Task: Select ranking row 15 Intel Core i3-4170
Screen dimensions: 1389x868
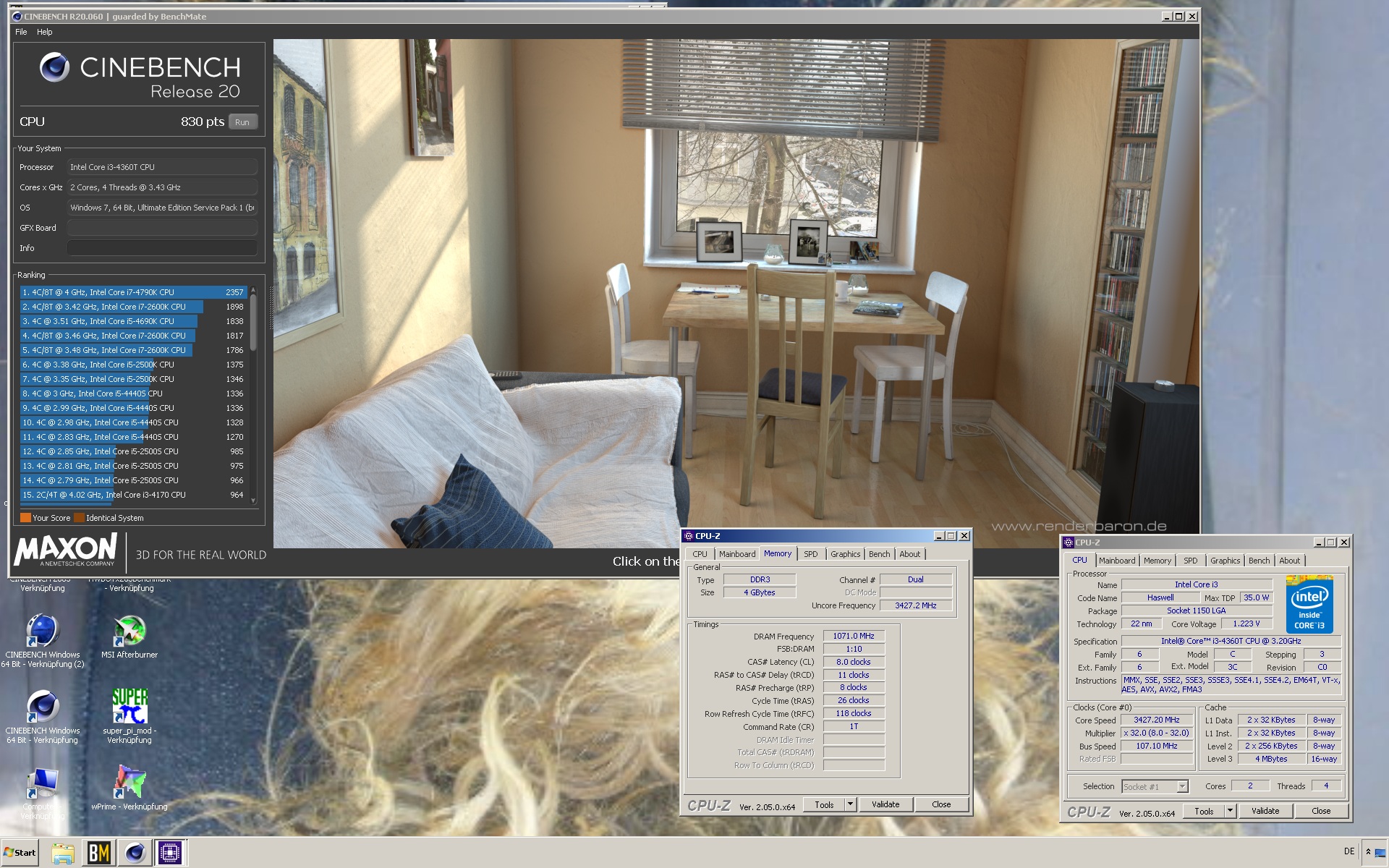Action: point(134,495)
